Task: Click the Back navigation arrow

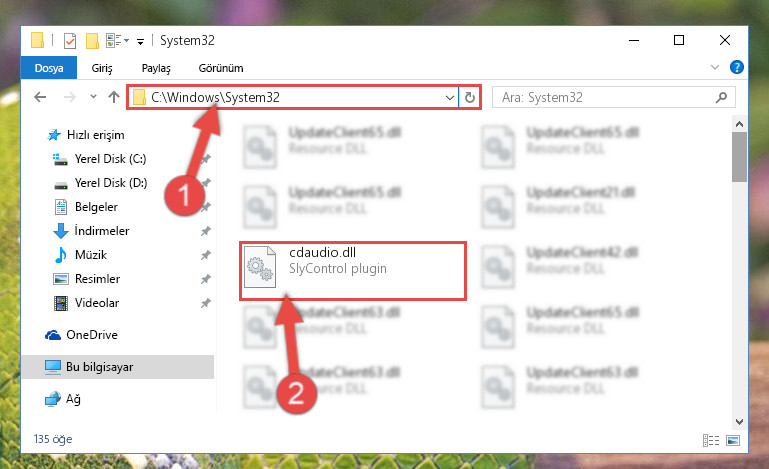Action: coord(40,97)
